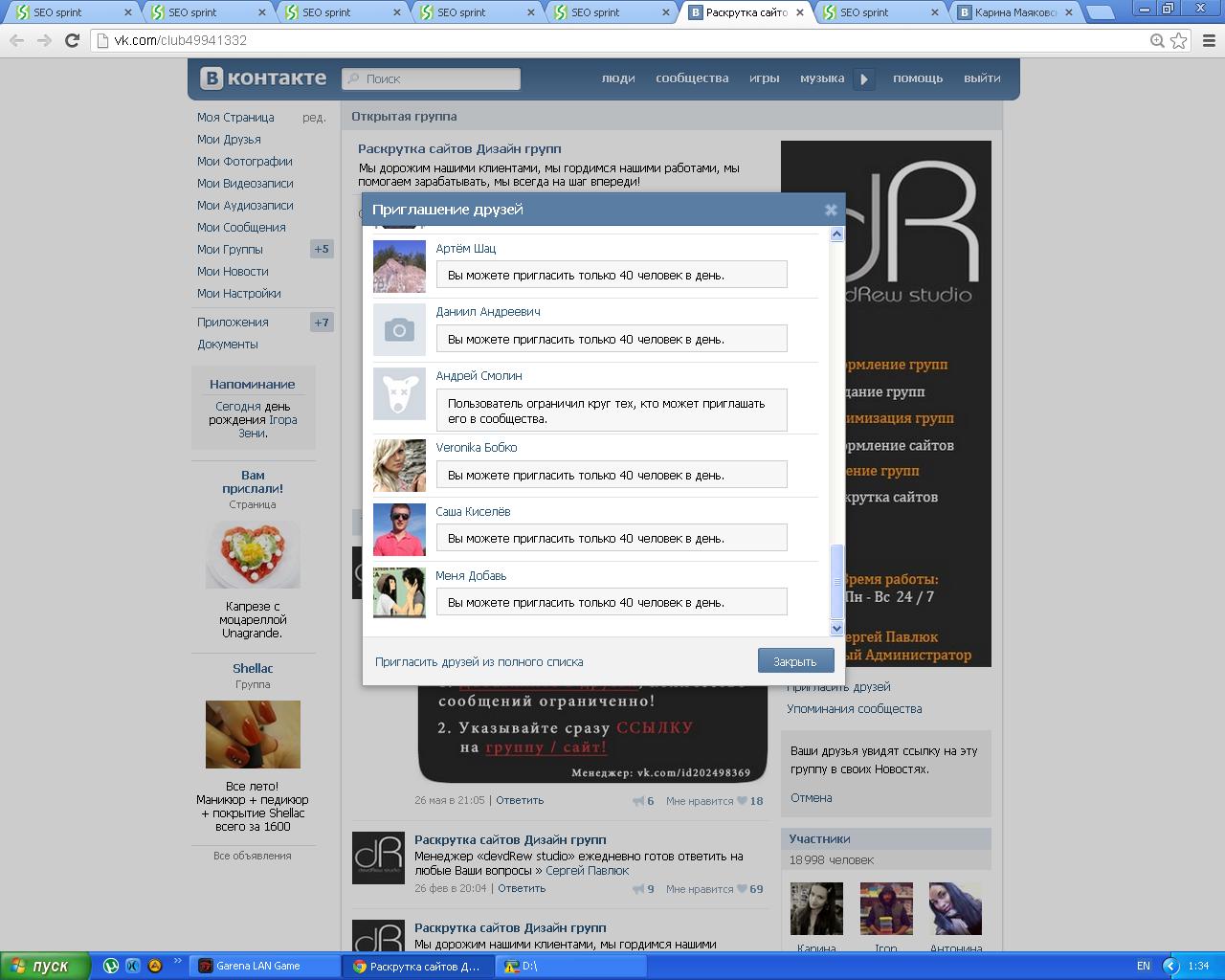The image size is (1225, 980).
Task: Click the share megaphone icon on 26 фев post
Action: [x=638, y=889]
